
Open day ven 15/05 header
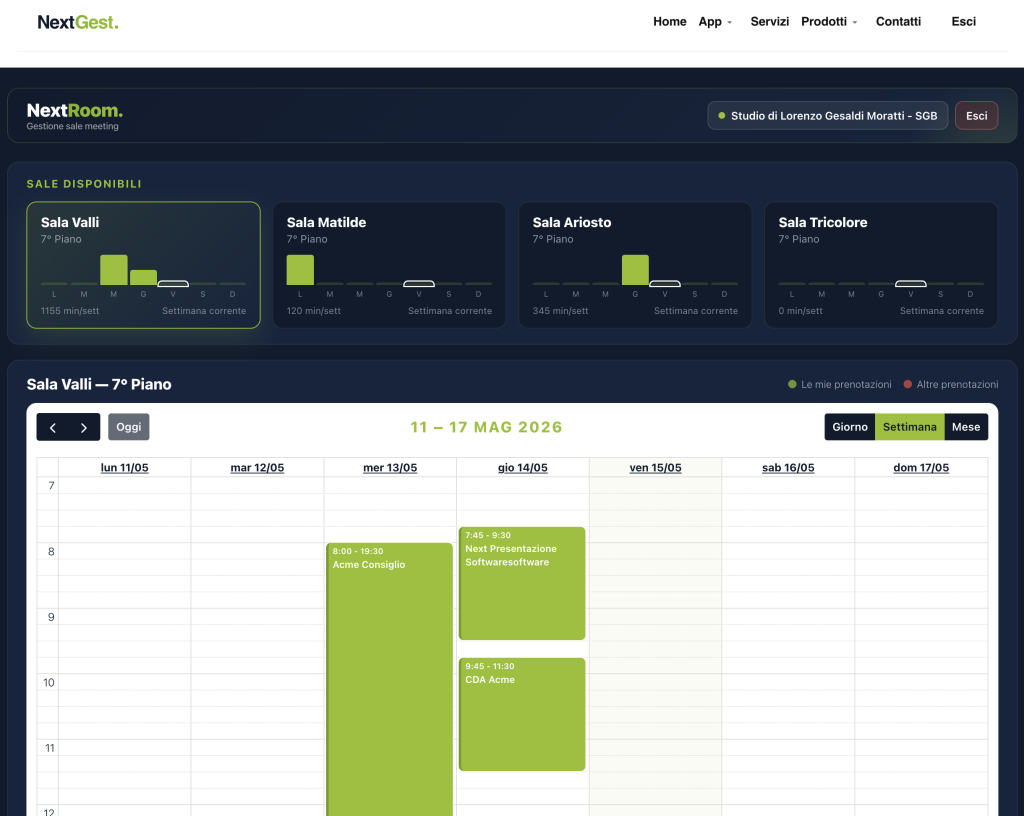pyautogui.click(x=655, y=467)
